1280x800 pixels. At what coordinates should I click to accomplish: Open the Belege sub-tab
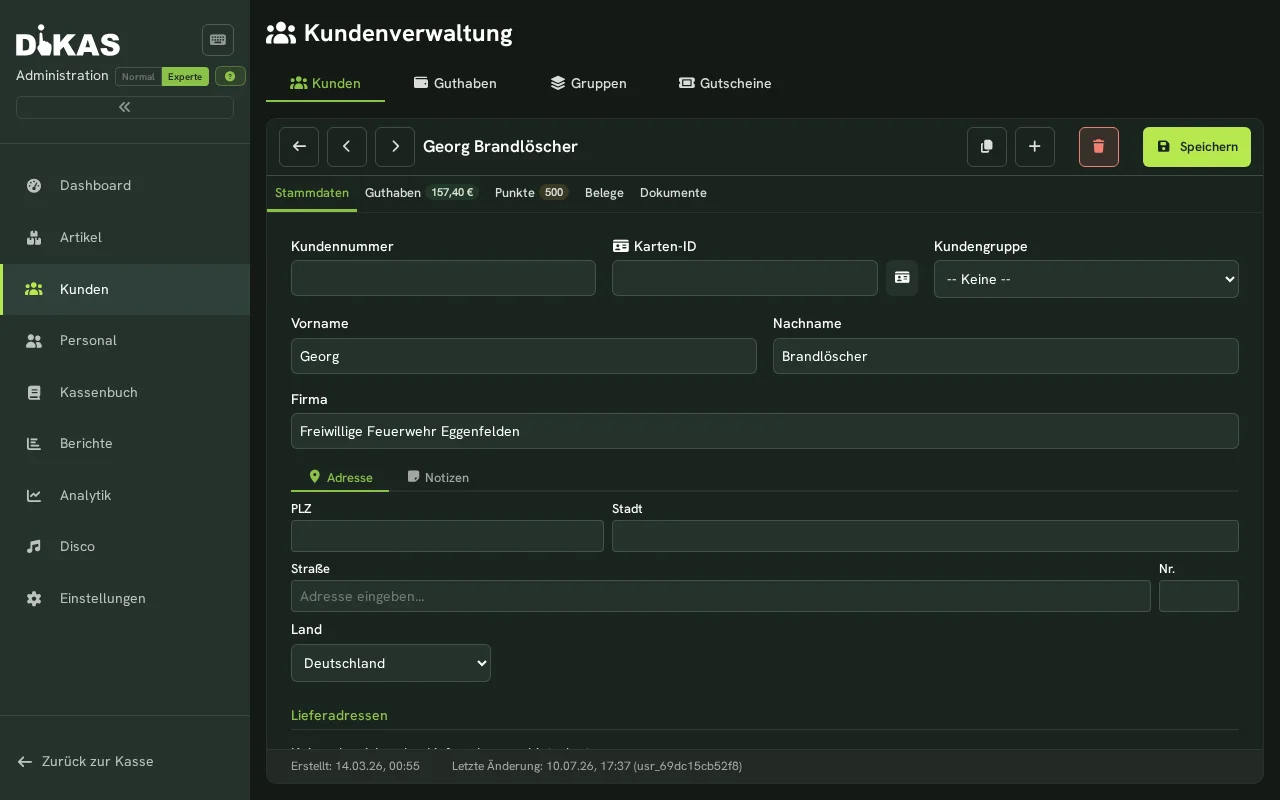pos(604,193)
